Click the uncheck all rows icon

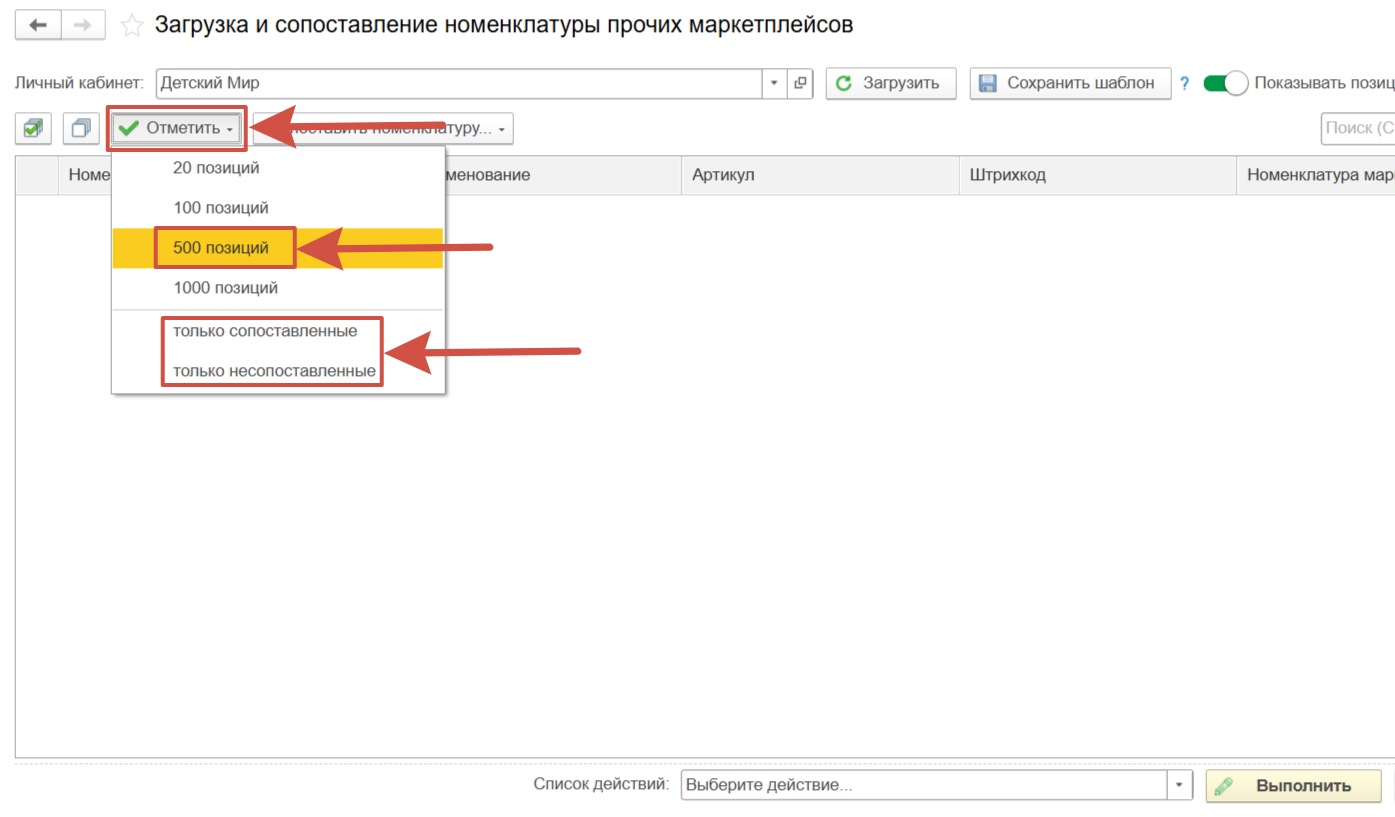[81, 128]
